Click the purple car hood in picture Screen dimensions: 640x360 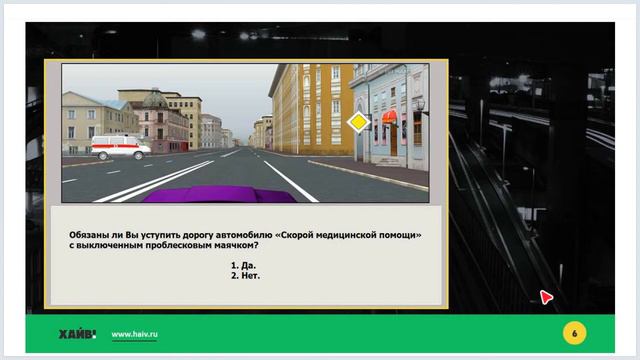coord(220,194)
